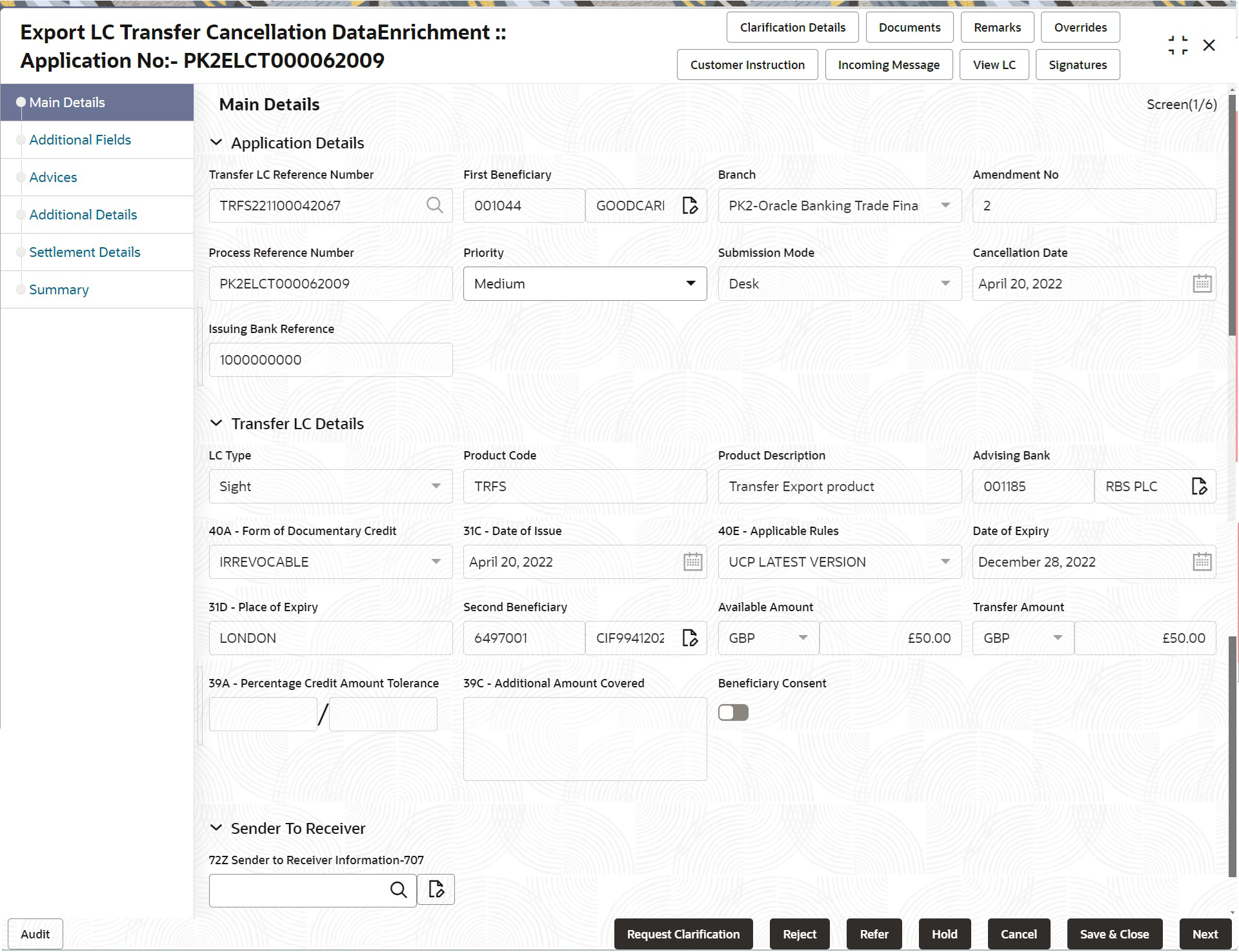Viewport: 1239px width, 952px height.
Task: Toggle the Beneficiary Consent switch
Action: [x=733, y=713]
